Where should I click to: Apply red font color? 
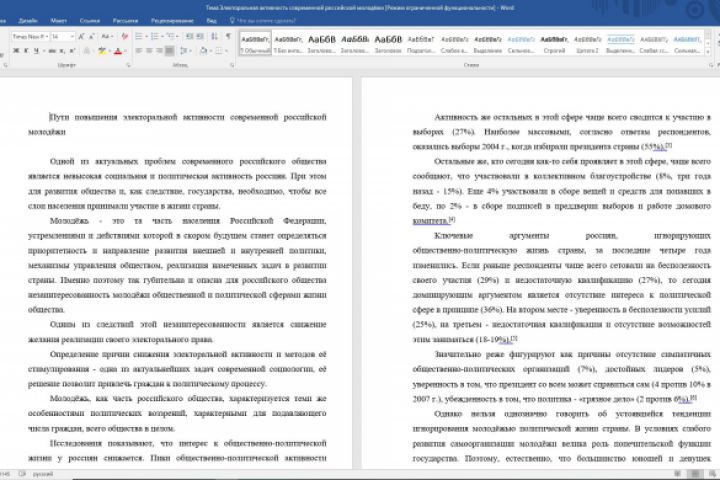point(118,51)
